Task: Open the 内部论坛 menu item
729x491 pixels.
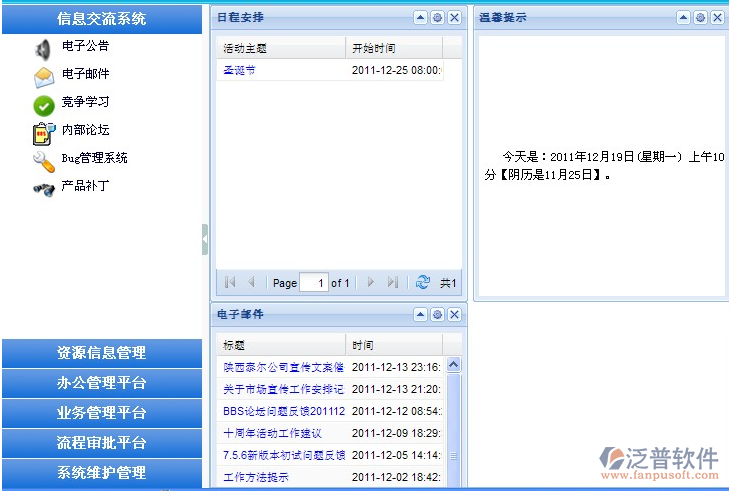Action: point(86,130)
